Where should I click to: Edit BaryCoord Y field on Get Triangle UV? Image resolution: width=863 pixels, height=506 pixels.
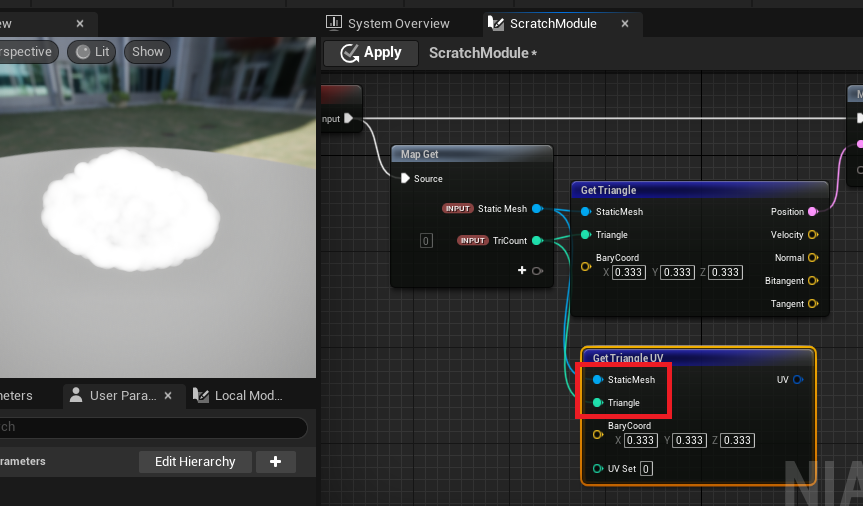689,440
